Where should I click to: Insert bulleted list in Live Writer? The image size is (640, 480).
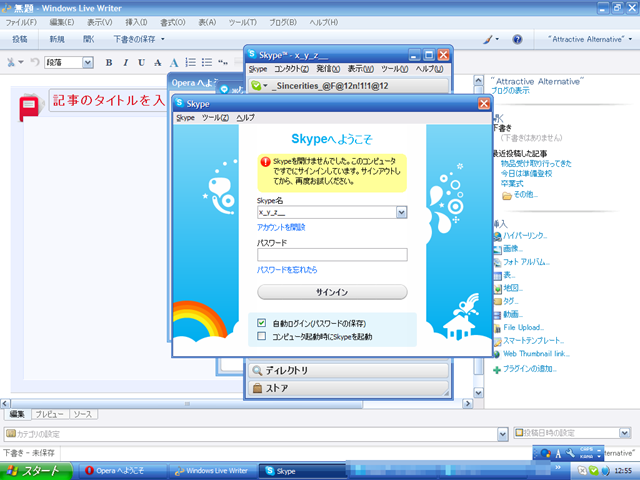click(207, 62)
